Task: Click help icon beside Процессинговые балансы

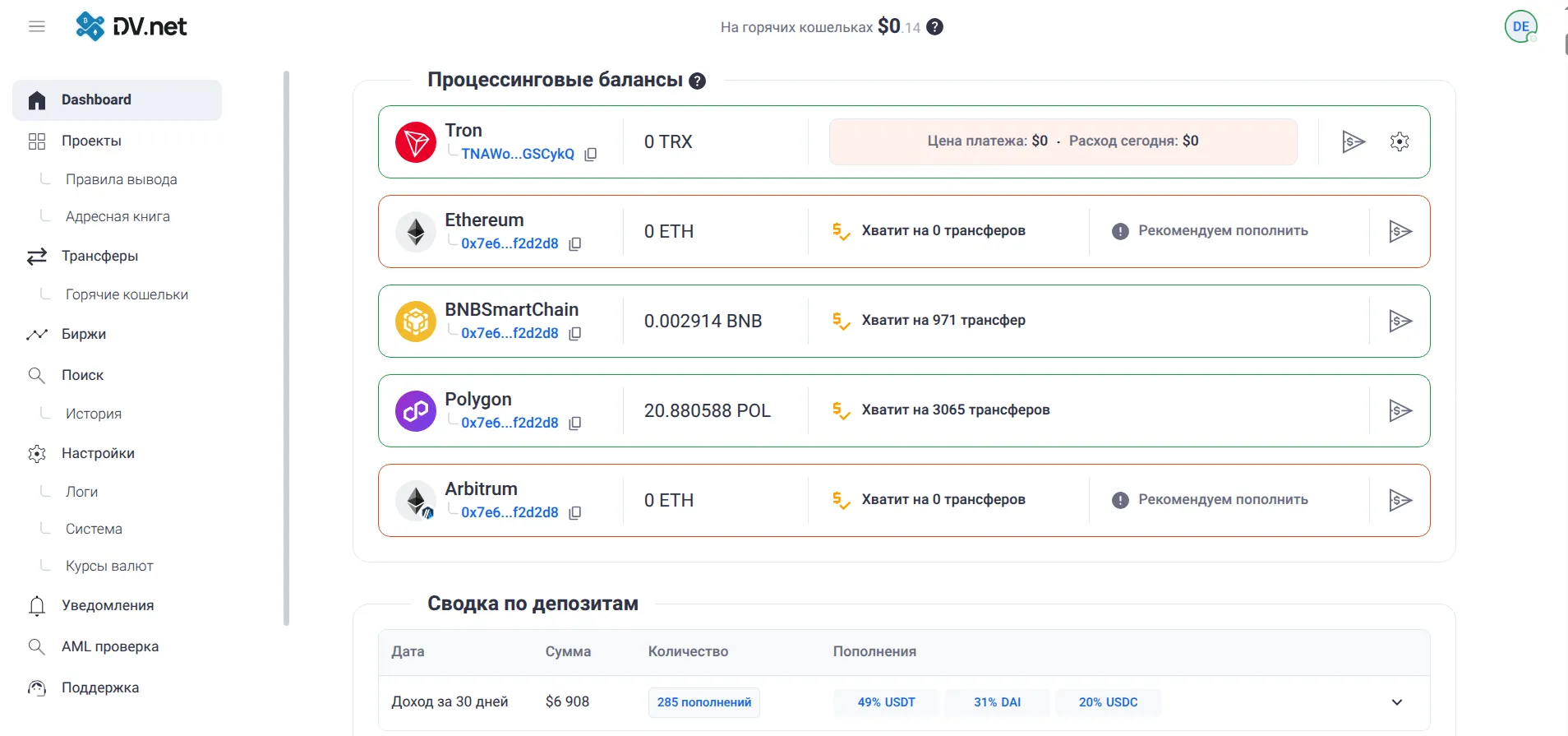Action: click(697, 81)
